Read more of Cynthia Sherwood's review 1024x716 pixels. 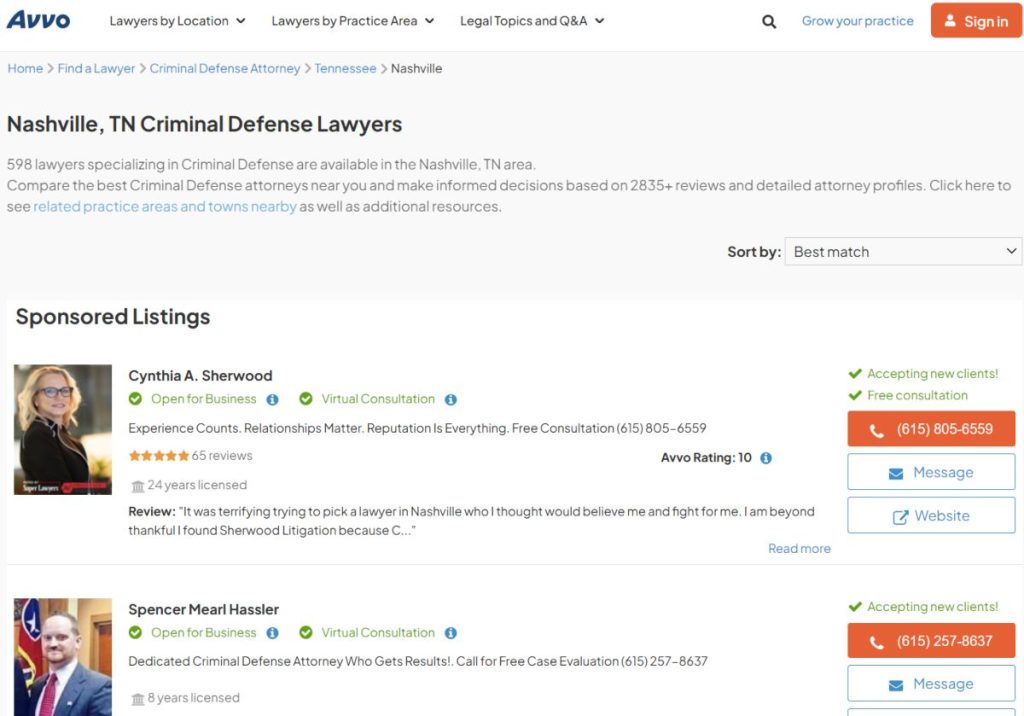[x=799, y=549]
